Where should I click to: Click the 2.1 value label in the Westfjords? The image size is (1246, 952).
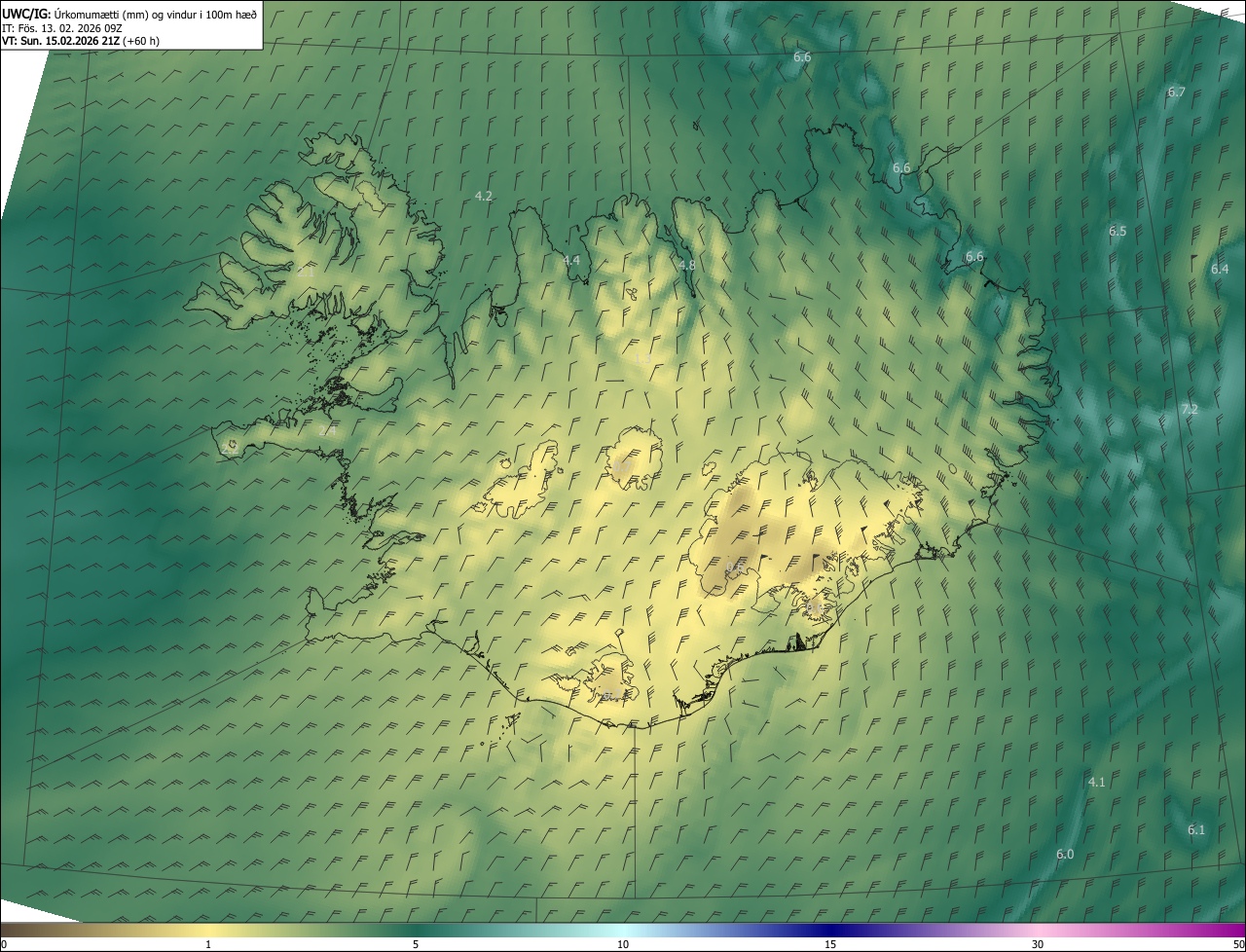306,273
